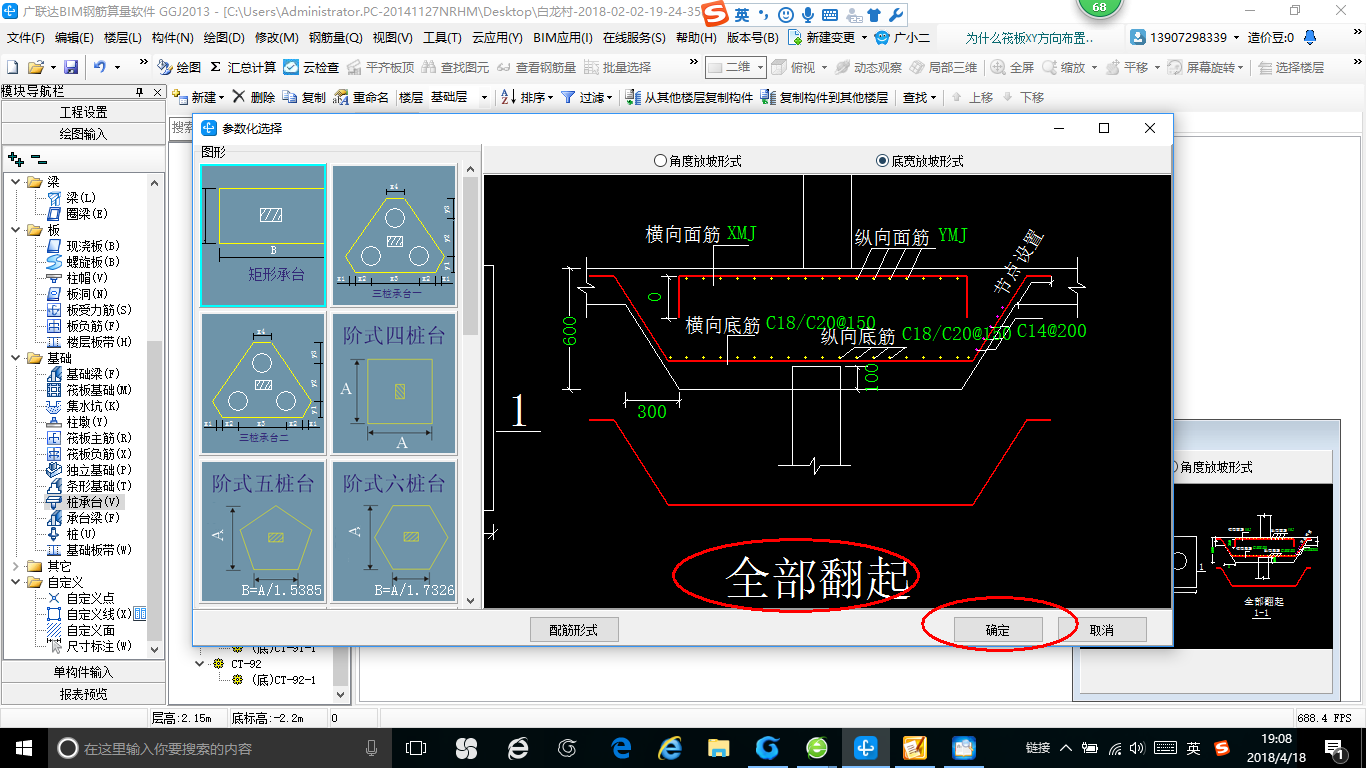Open 工程设置 panel tab

(x=83, y=112)
